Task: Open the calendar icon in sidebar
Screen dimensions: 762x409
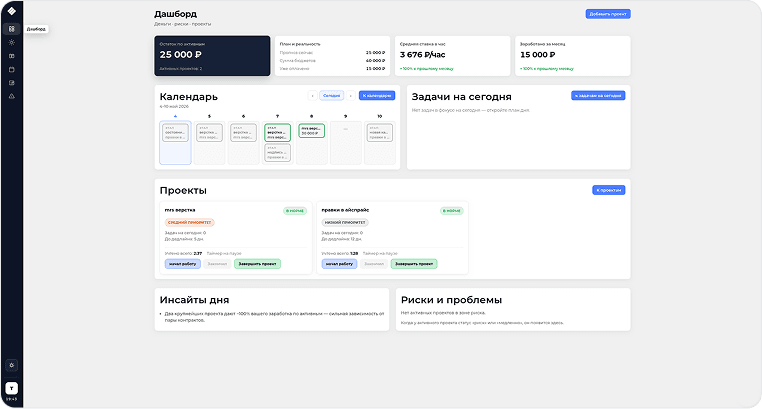Action: (12, 69)
